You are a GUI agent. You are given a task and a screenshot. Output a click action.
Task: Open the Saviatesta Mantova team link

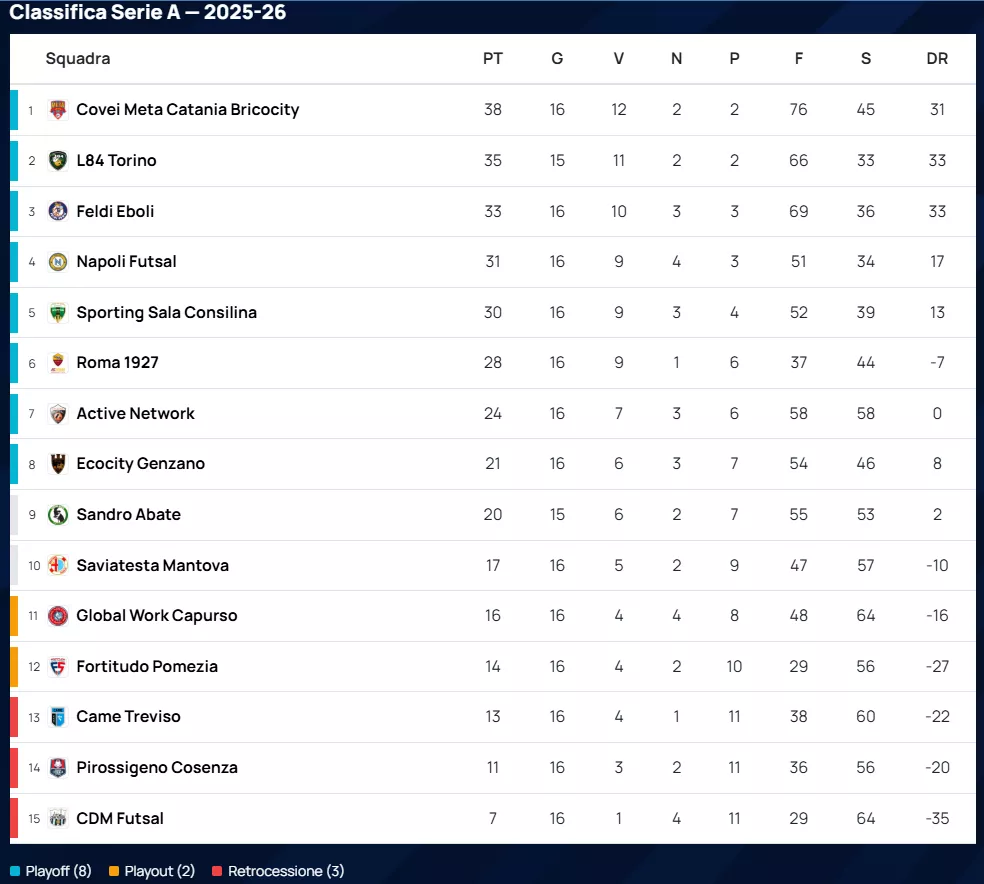point(152,565)
